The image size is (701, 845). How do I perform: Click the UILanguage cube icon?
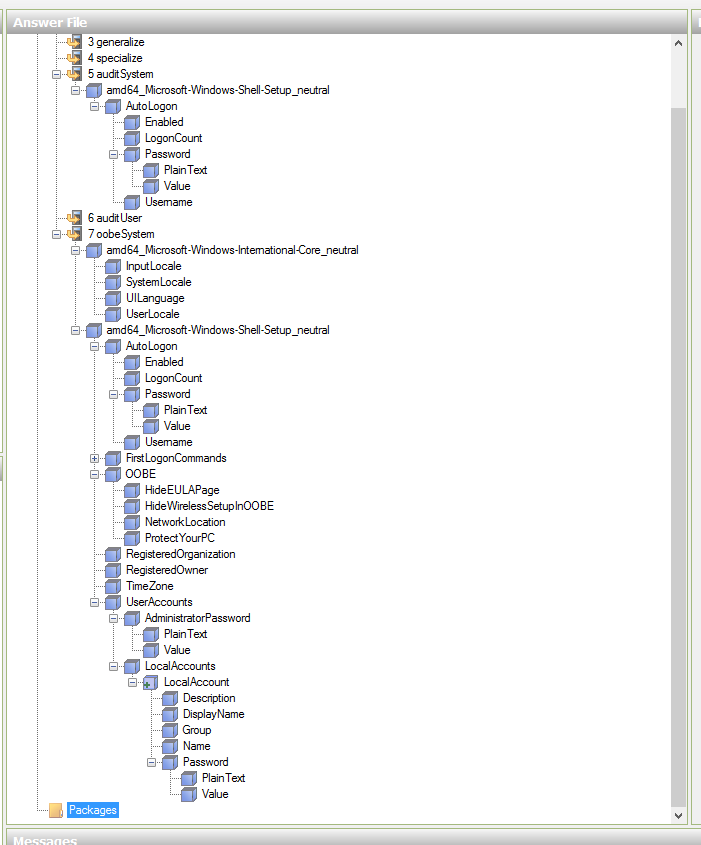point(113,299)
